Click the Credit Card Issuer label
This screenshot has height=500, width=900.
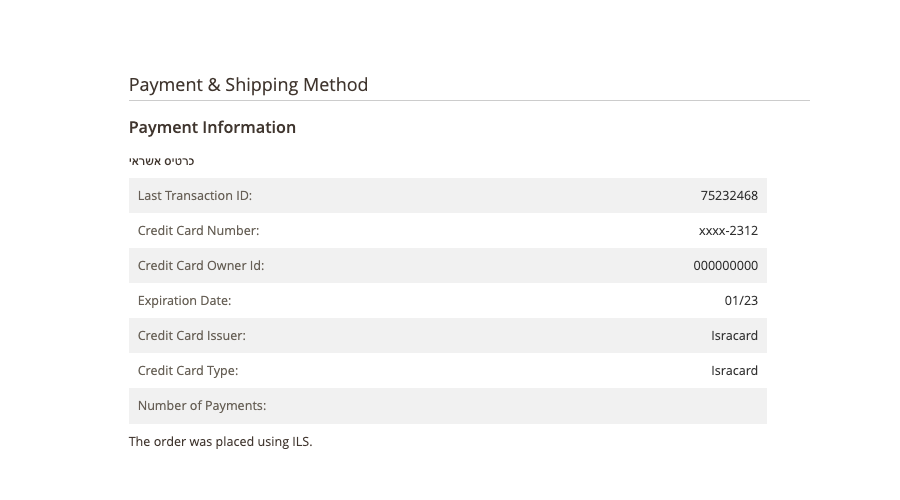[192, 336]
